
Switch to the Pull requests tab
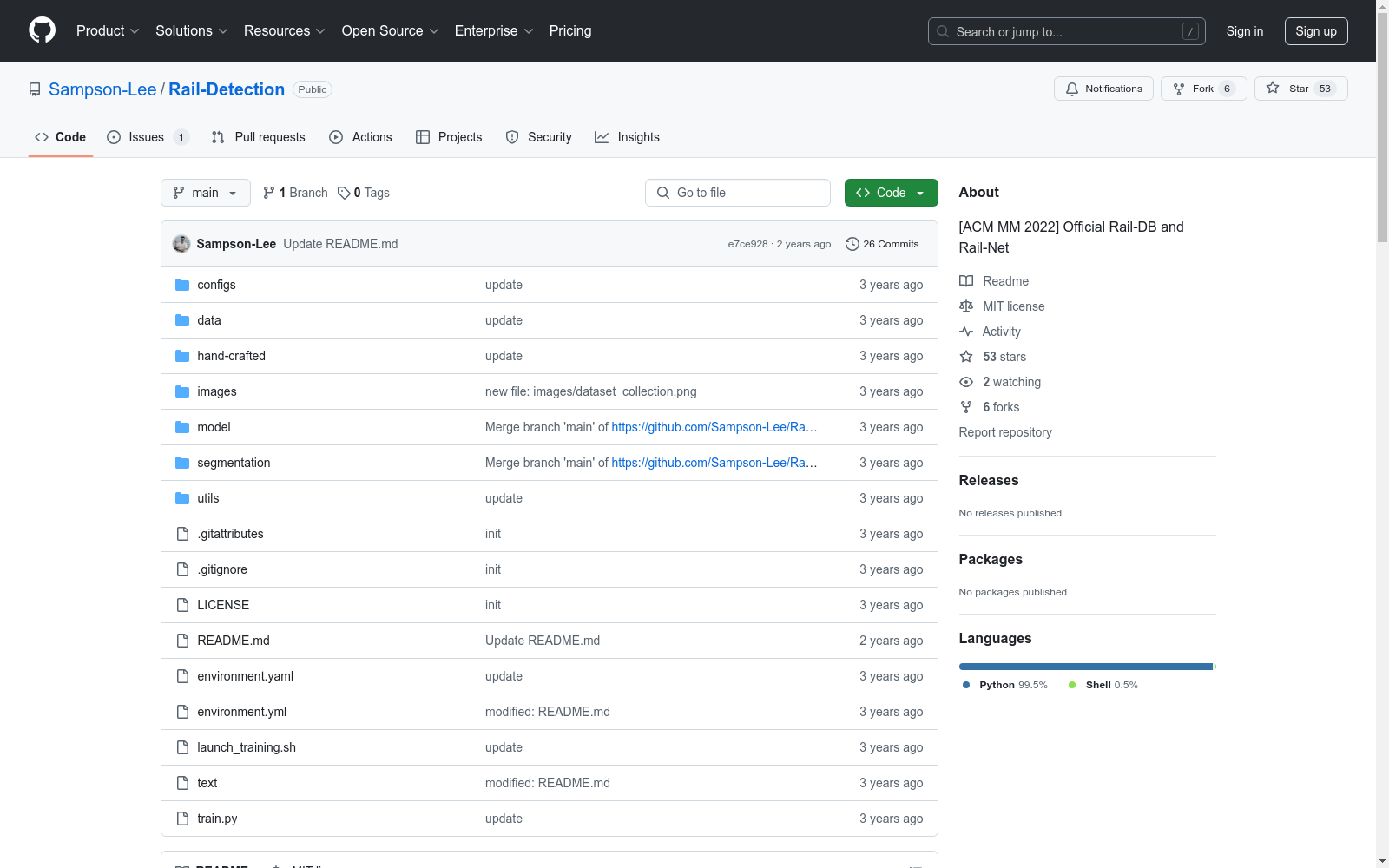[259, 137]
